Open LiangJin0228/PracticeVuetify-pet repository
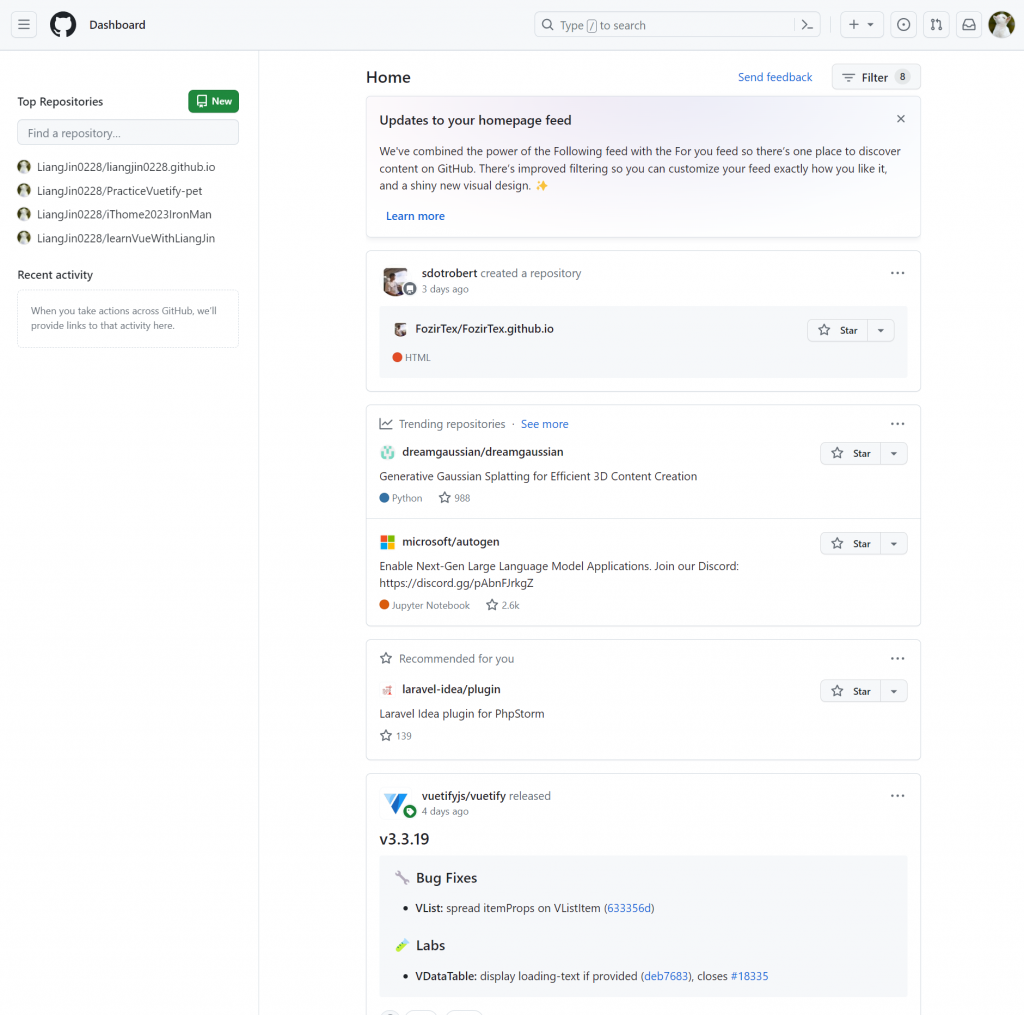The height and width of the screenshot is (1015, 1024). tap(120, 191)
